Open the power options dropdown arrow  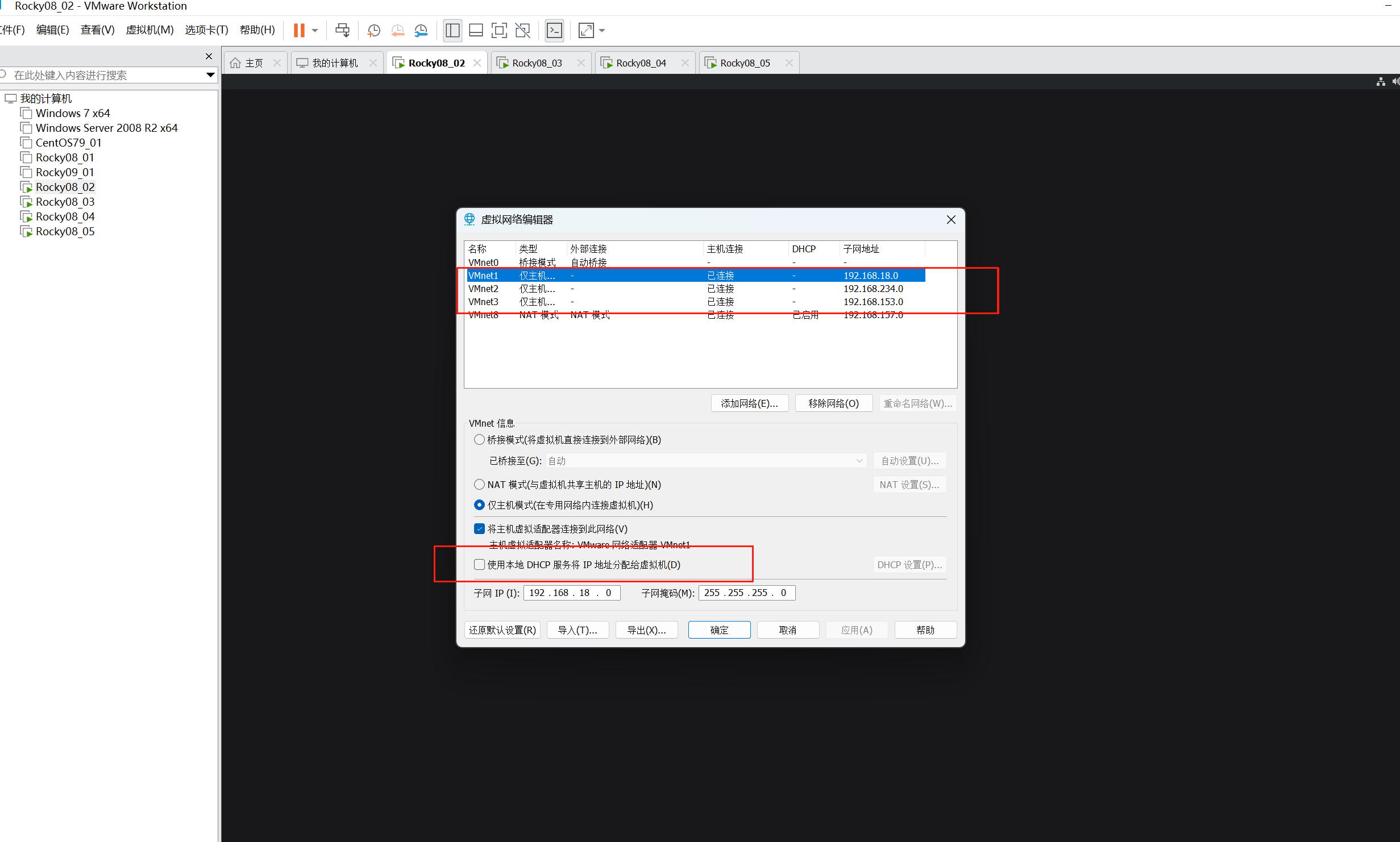[x=315, y=31]
